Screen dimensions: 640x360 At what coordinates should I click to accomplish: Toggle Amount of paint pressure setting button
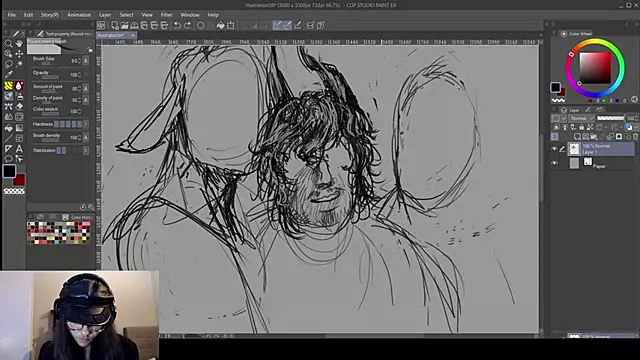click(86, 88)
